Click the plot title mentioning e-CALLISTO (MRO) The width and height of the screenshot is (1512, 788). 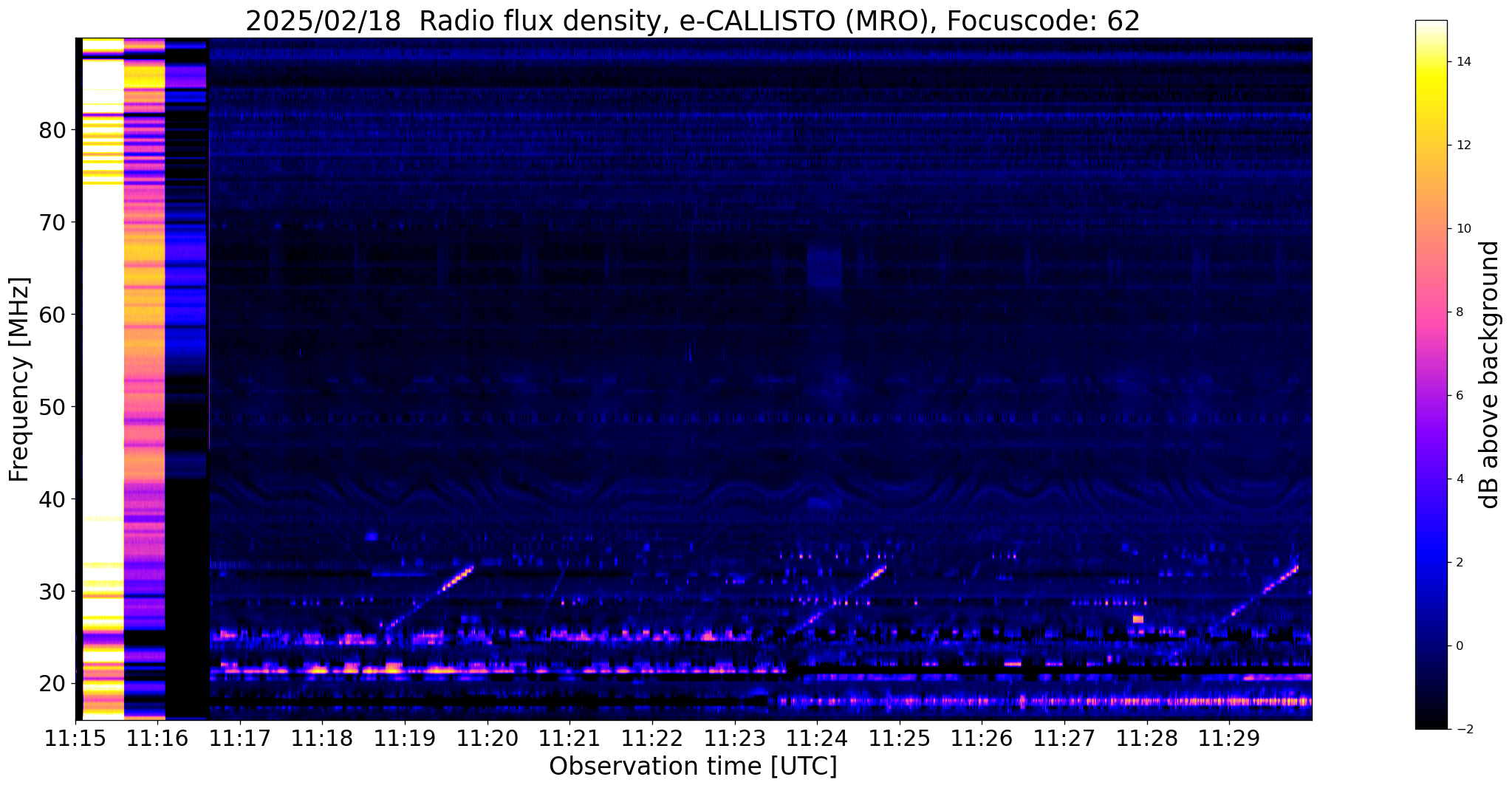pyautogui.click(x=693, y=21)
